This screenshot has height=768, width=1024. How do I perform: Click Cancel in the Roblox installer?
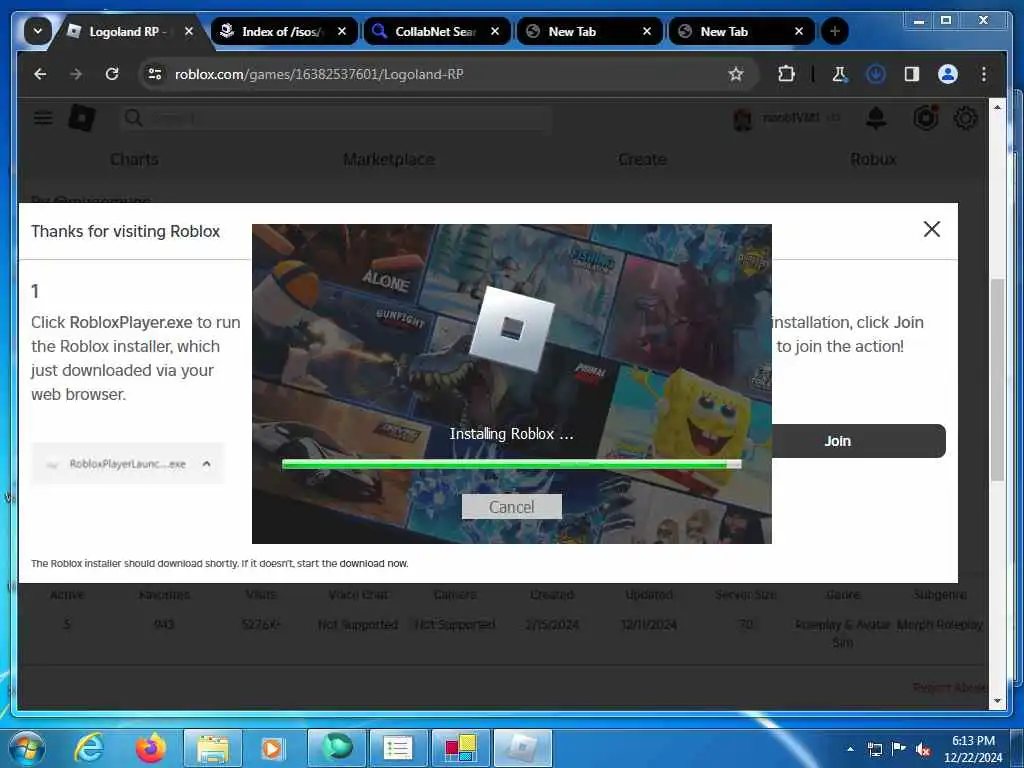tap(511, 507)
